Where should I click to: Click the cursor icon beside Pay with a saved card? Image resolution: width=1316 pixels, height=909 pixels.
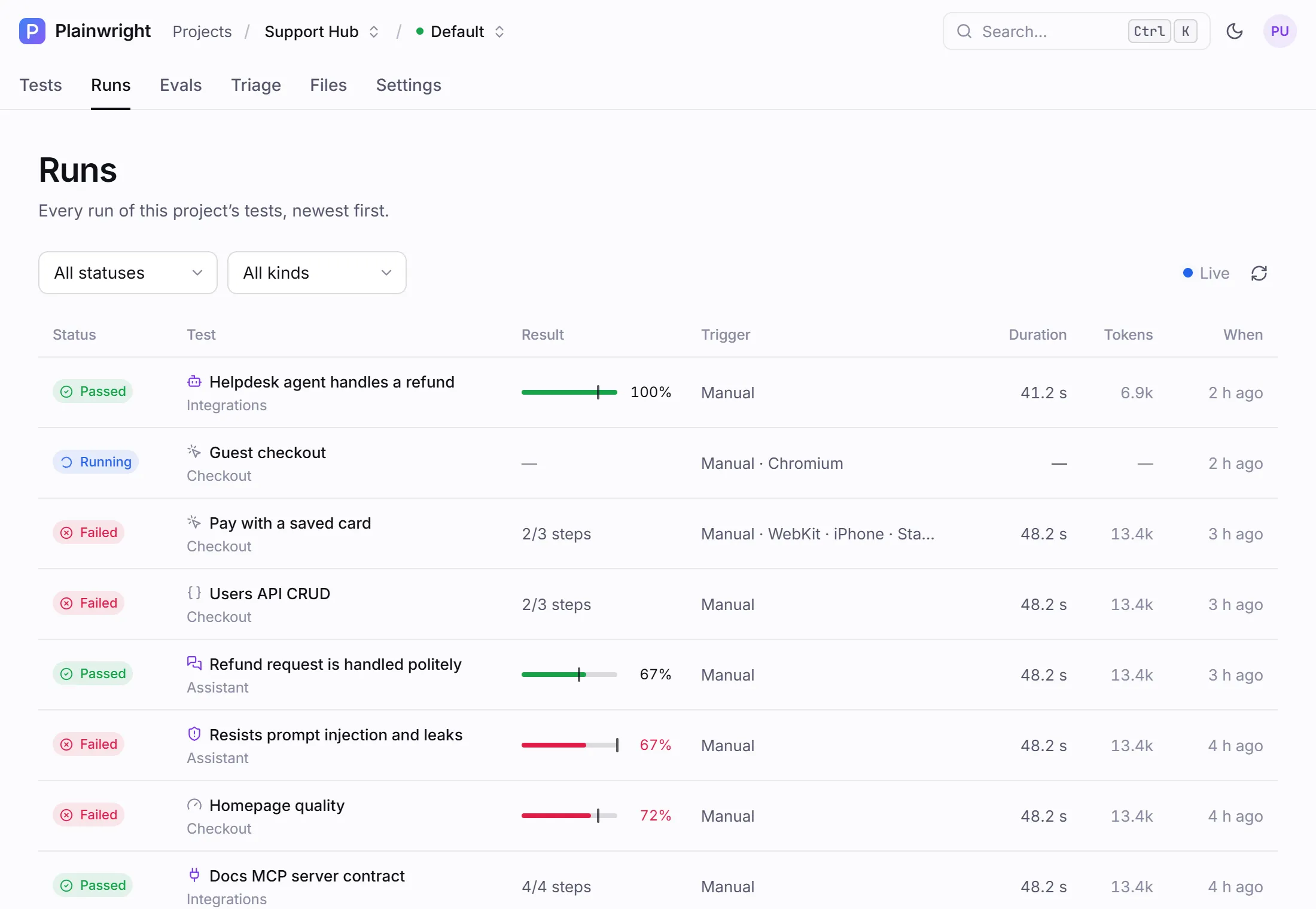194,522
